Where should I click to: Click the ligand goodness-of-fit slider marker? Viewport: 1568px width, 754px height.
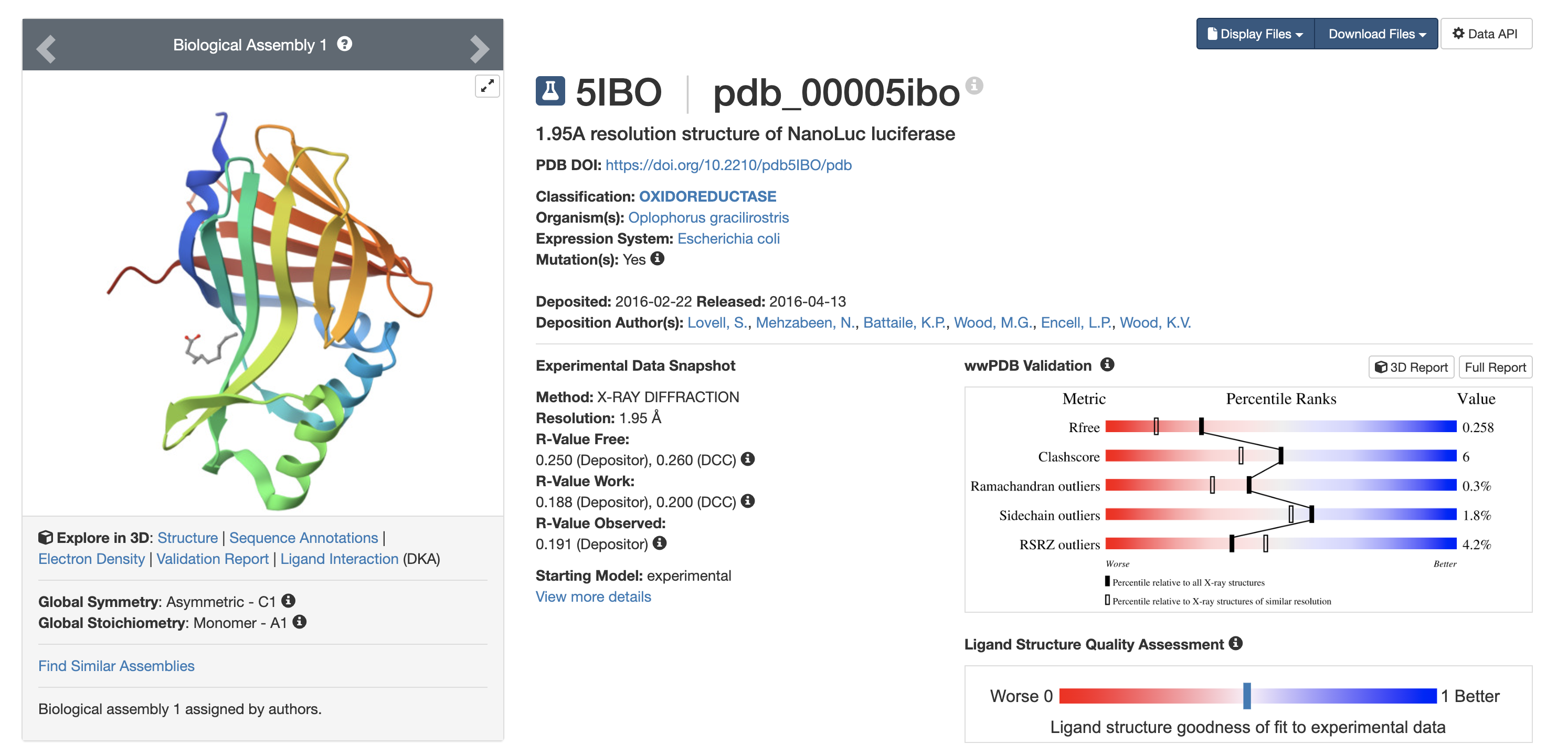click(1247, 696)
